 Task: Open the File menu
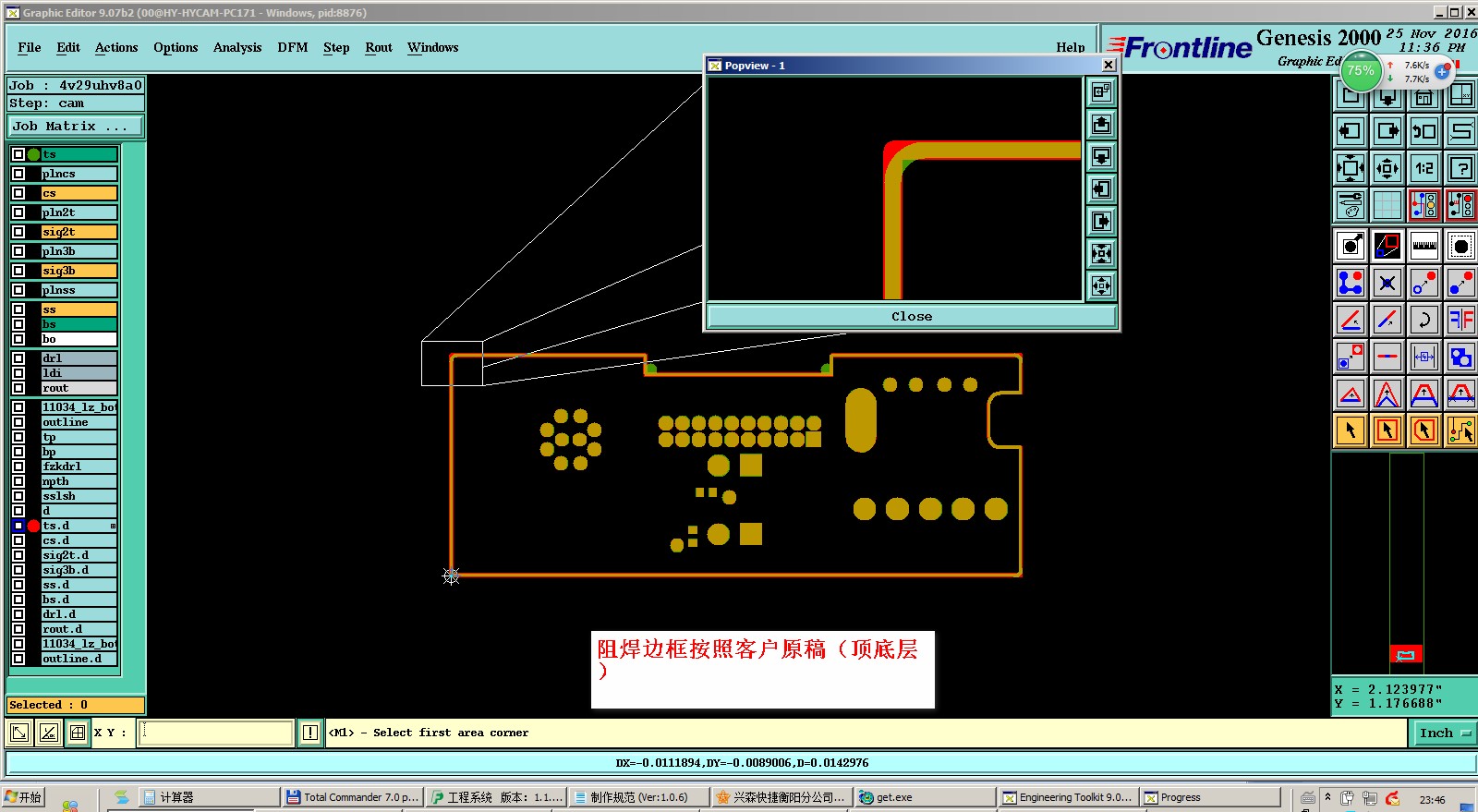[x=30, y=47]
